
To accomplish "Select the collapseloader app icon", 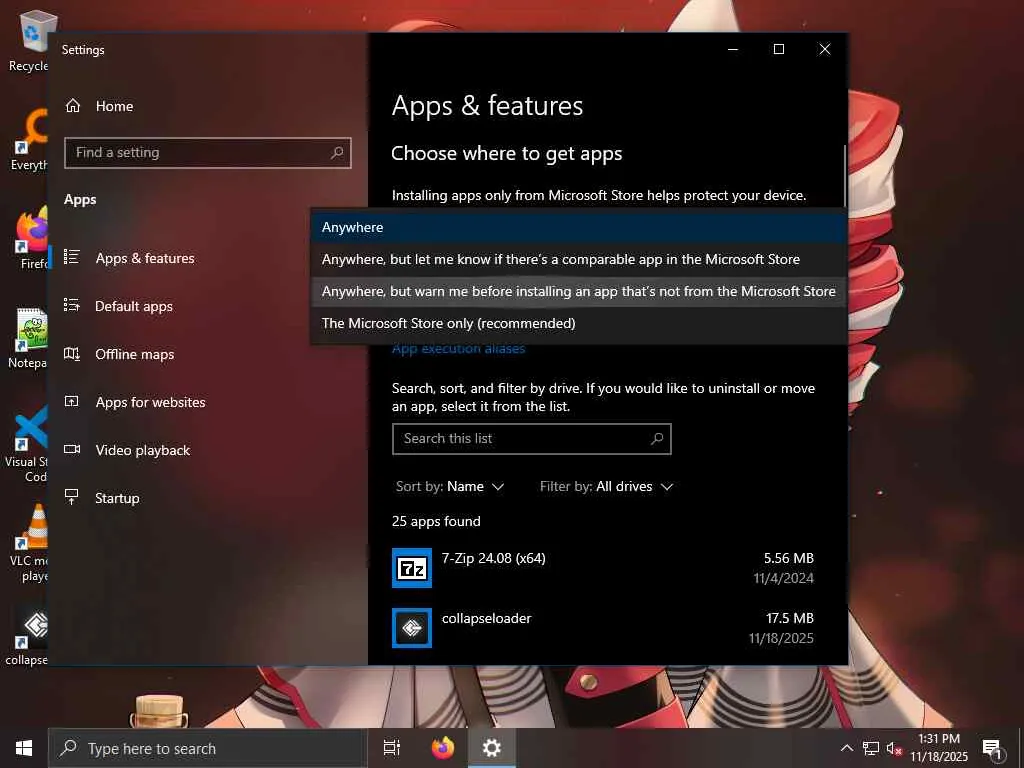I will (411, 628).
